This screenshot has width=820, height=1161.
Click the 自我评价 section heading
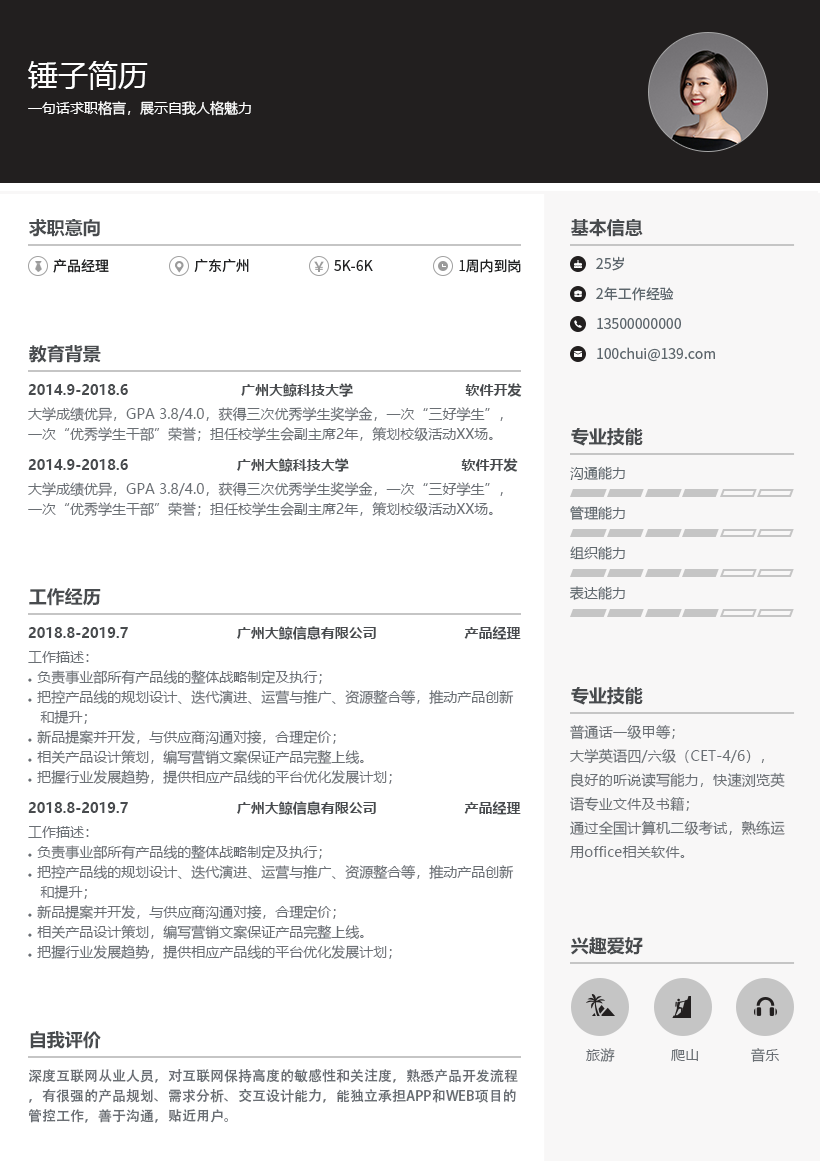coord(64,1040)
